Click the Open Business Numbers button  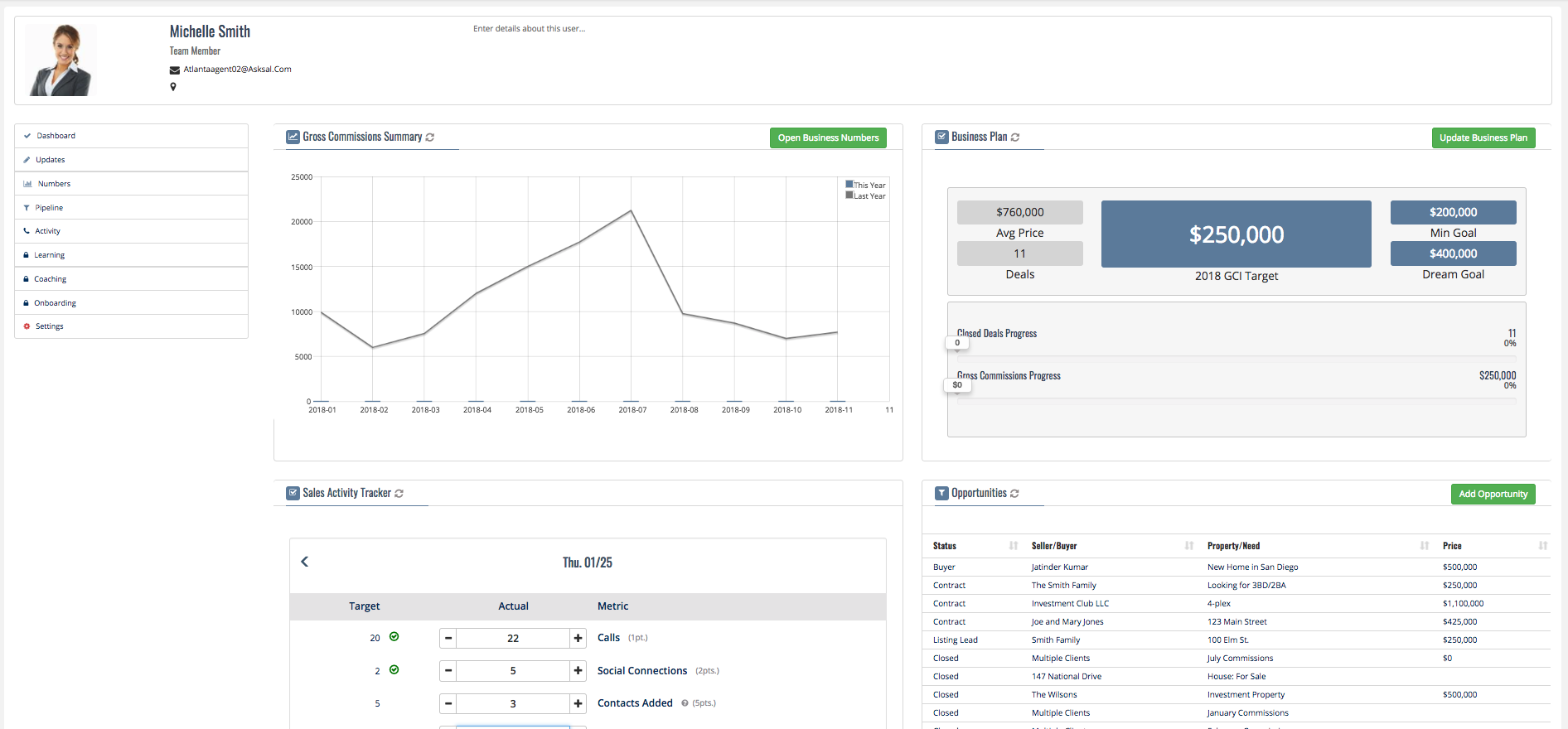pos(828,138)
